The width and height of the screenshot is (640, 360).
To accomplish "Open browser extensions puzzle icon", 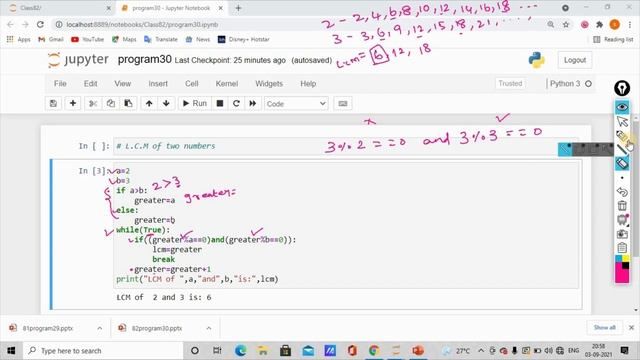I will (599, 24).
